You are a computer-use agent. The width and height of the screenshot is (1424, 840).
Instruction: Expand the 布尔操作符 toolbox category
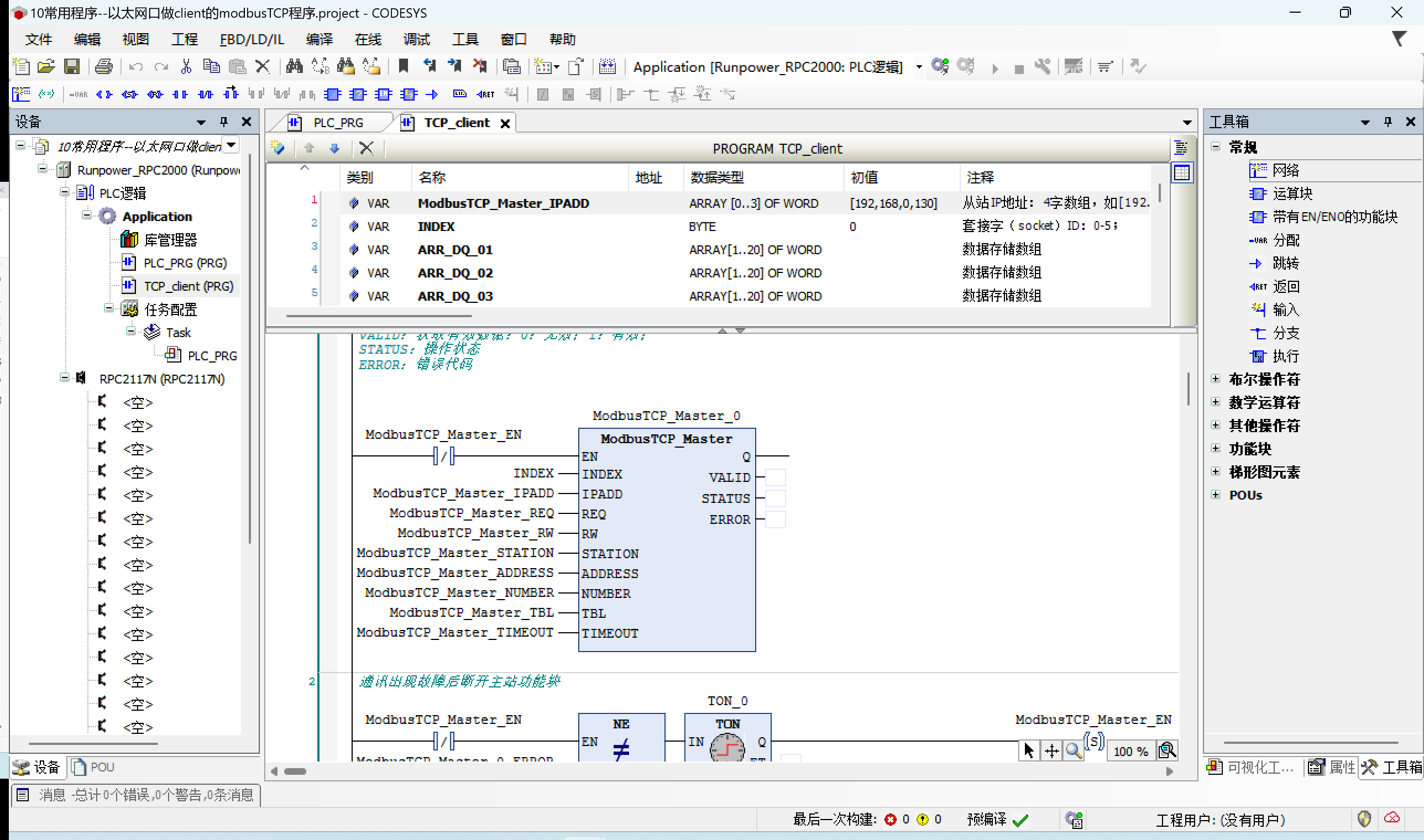(x=1216, y=379)
